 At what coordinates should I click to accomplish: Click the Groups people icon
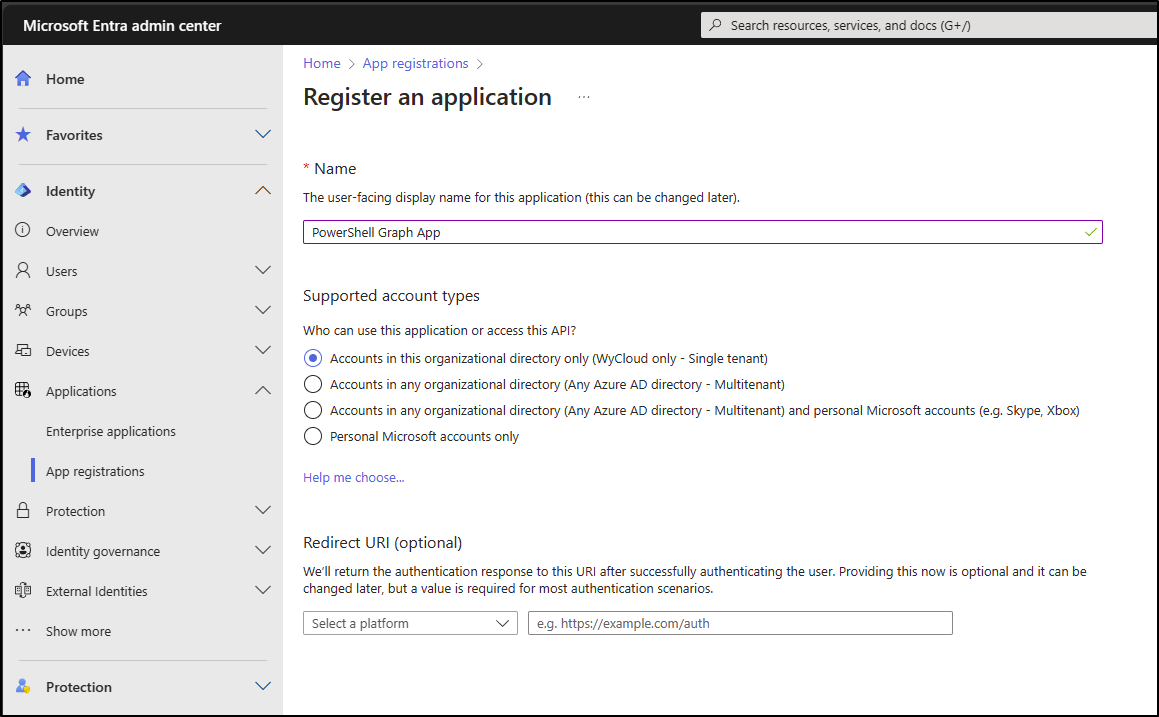(24, 311)
